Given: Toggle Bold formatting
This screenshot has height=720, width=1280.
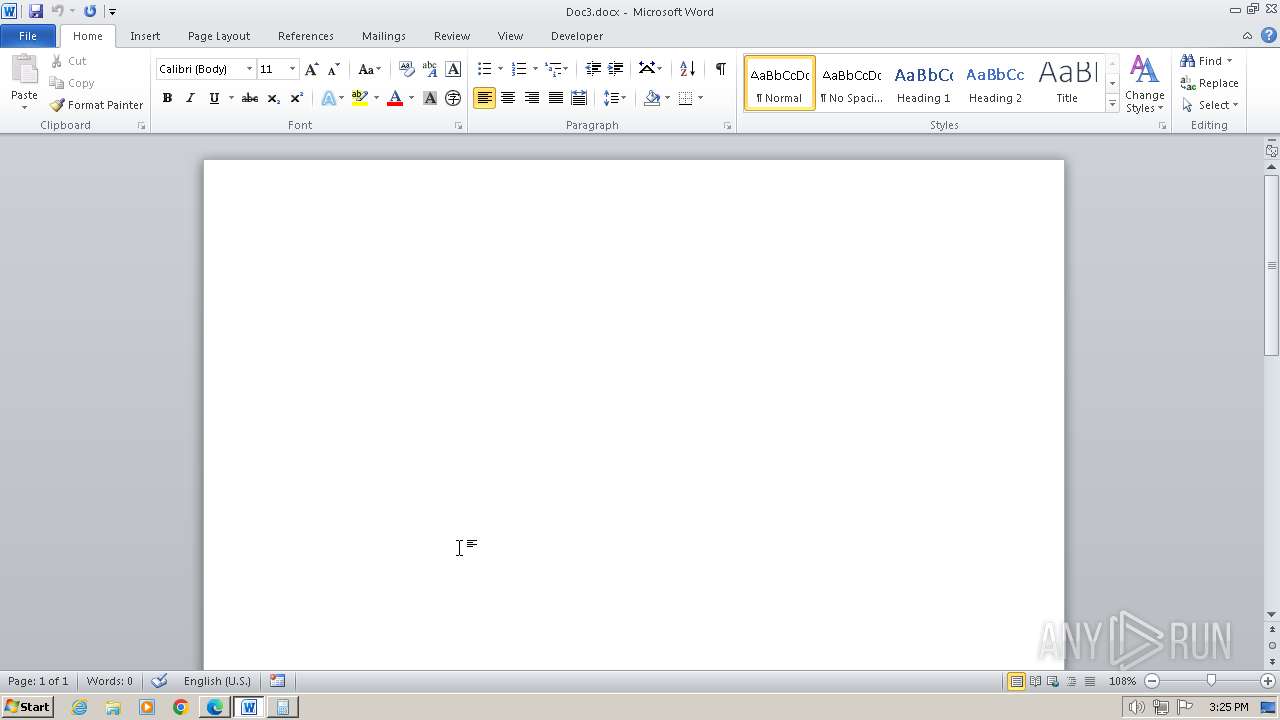Looking at the screenshot, I should click(x=167, y=98).
